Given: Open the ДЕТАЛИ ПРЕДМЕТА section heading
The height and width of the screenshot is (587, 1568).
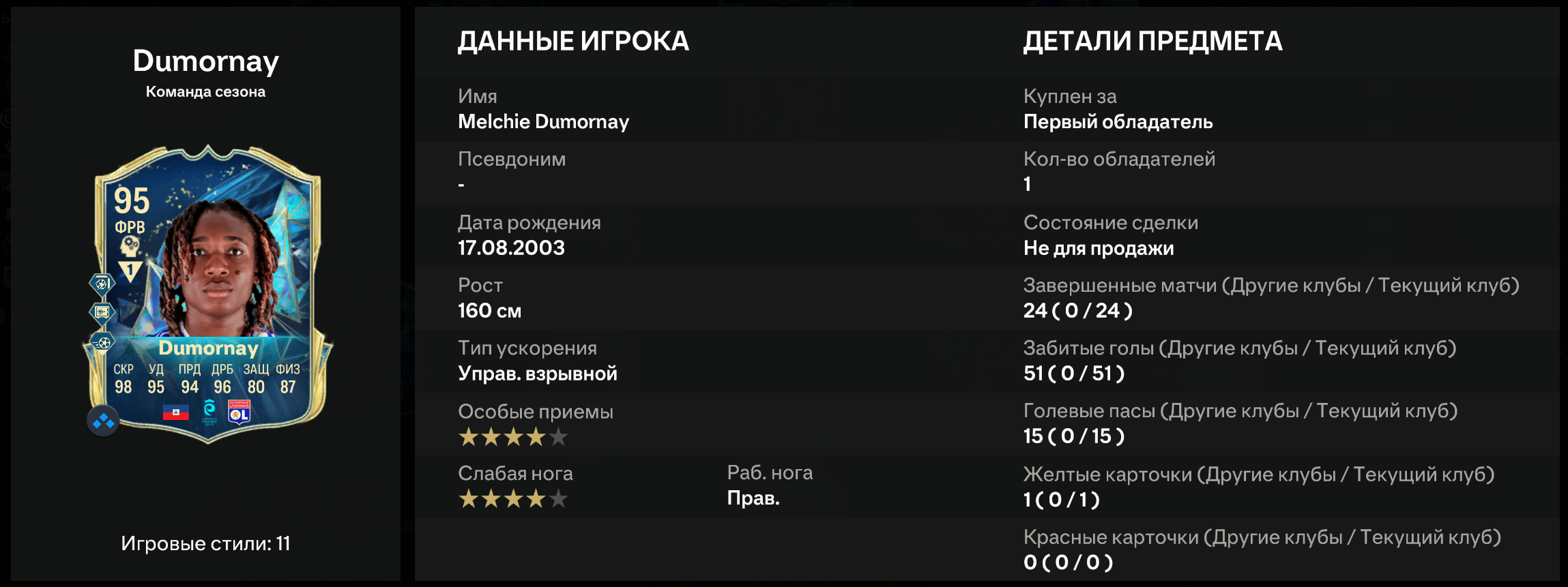Looking at the screenshot, I should (1152, 42).
